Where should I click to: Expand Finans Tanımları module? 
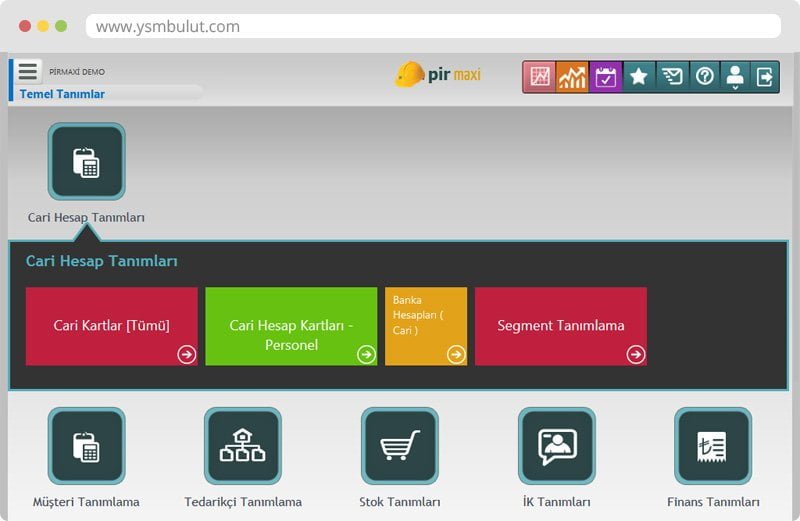click(x=713, y=446)
